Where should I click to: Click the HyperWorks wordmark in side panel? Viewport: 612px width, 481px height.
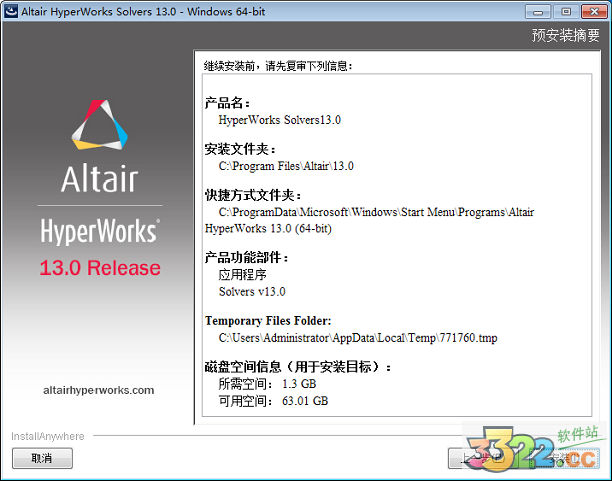(100, 231)
